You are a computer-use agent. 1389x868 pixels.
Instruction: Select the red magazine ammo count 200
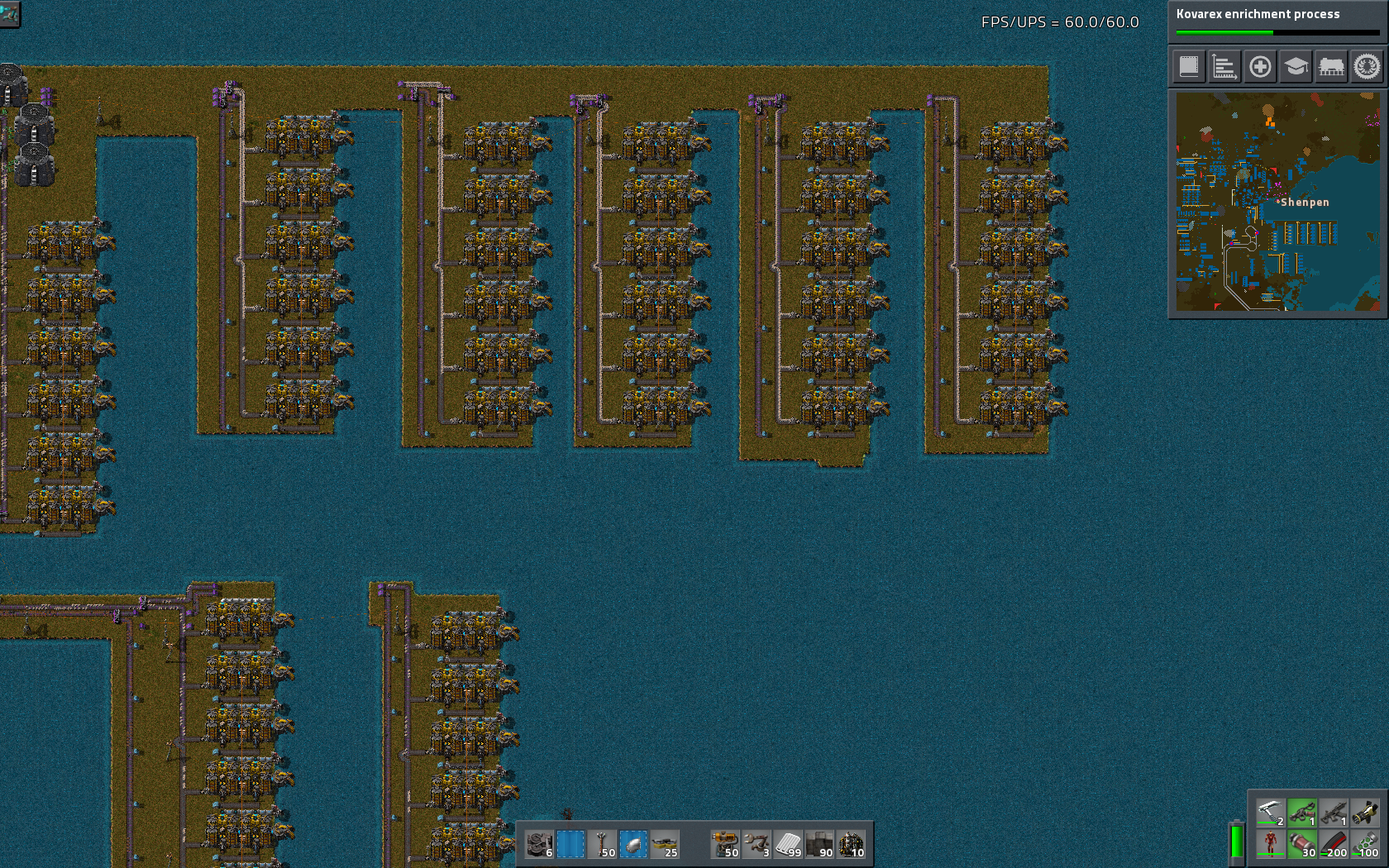point(1334,844)
